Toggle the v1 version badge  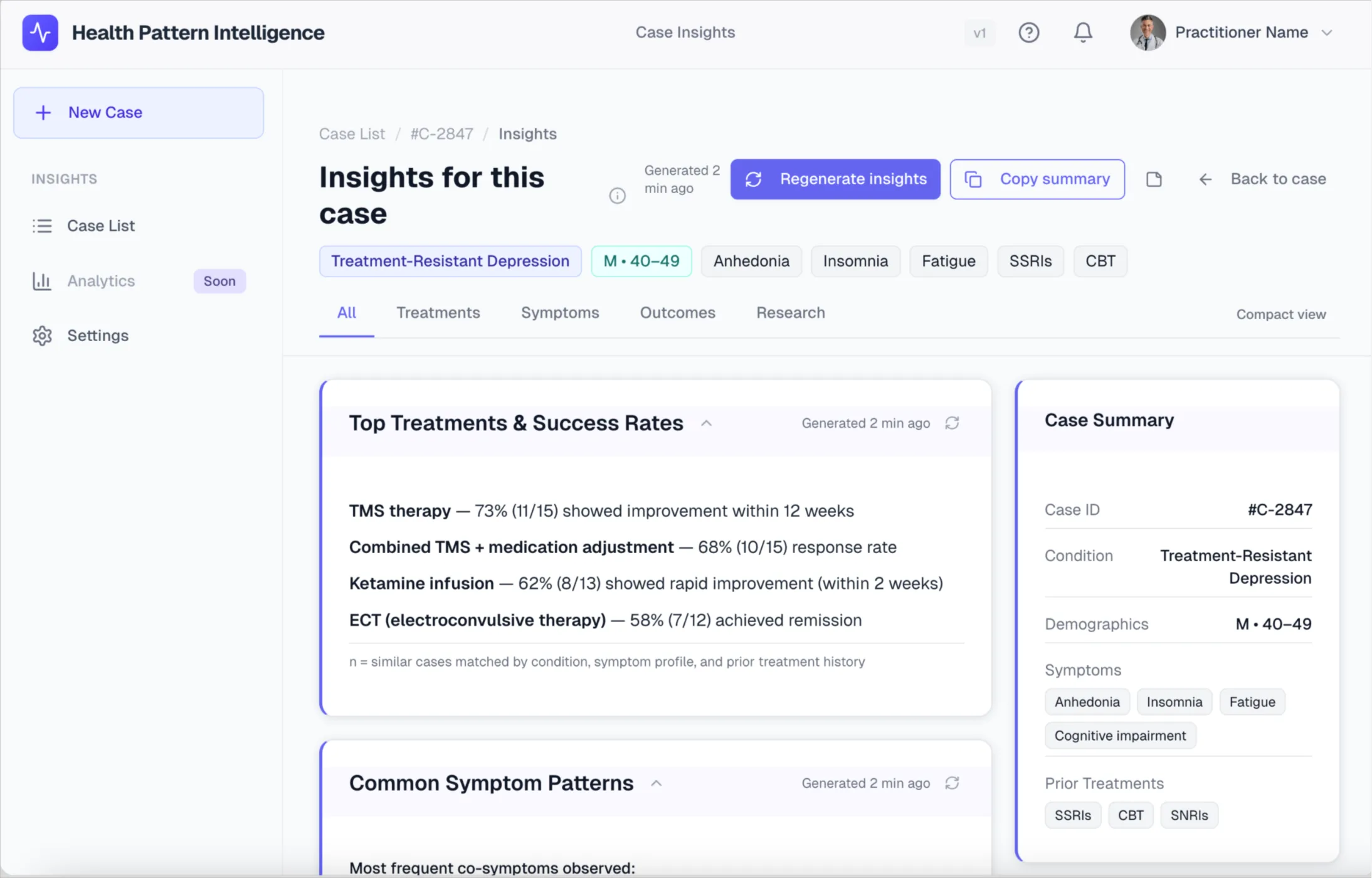[x=979, y=33]
